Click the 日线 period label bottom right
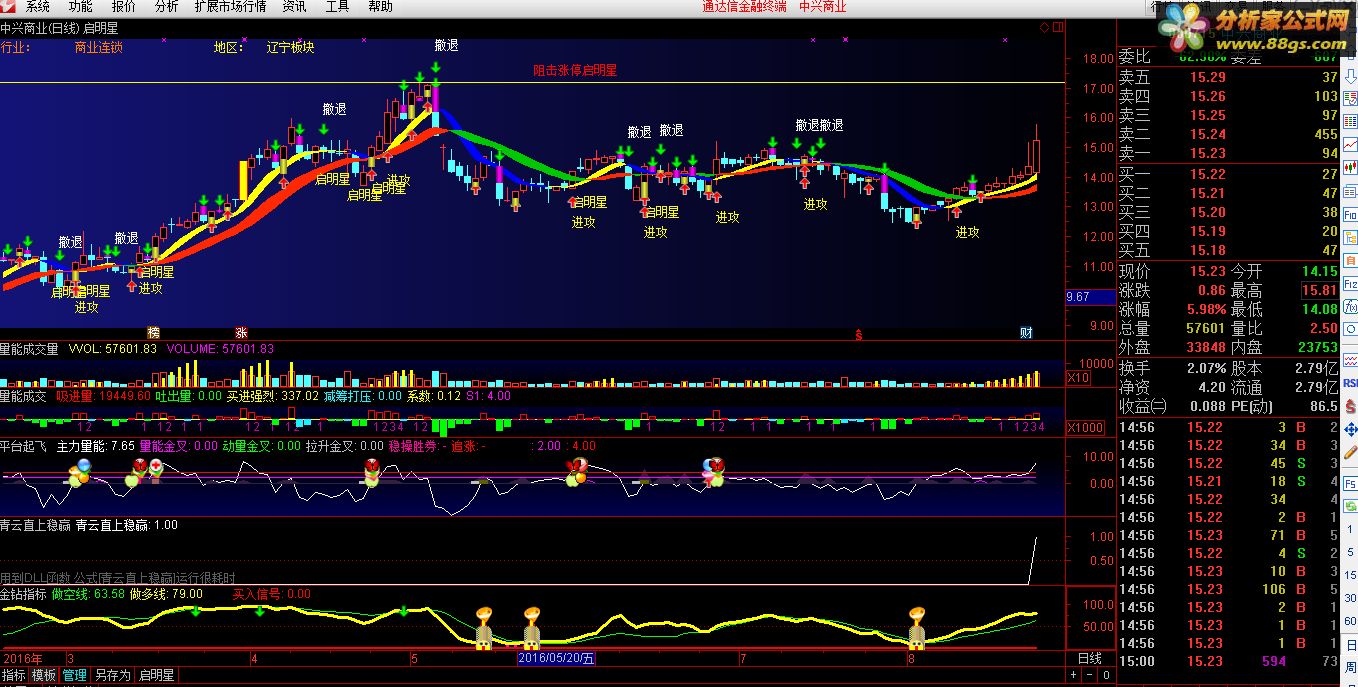The width and height of the screenshot is (1358, 687). click(x=1089, y=659)
